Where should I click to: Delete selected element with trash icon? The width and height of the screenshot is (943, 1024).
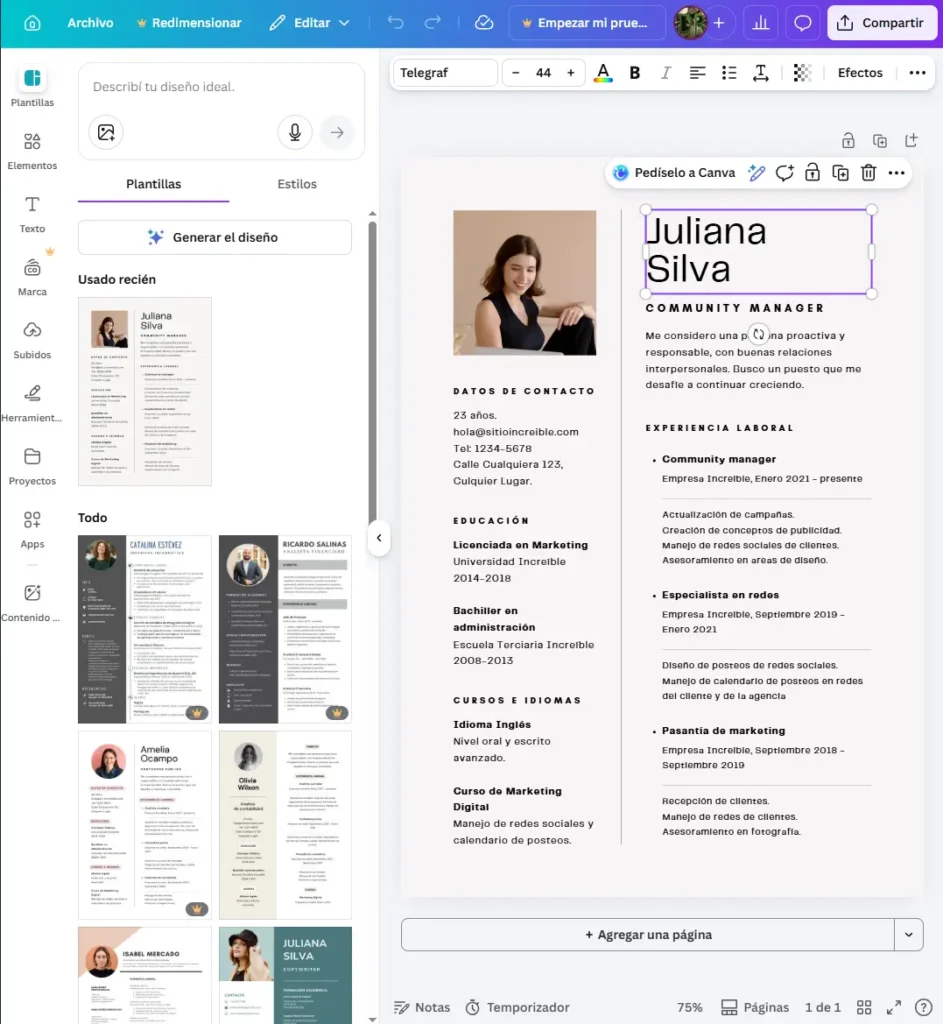click(868, 173)
